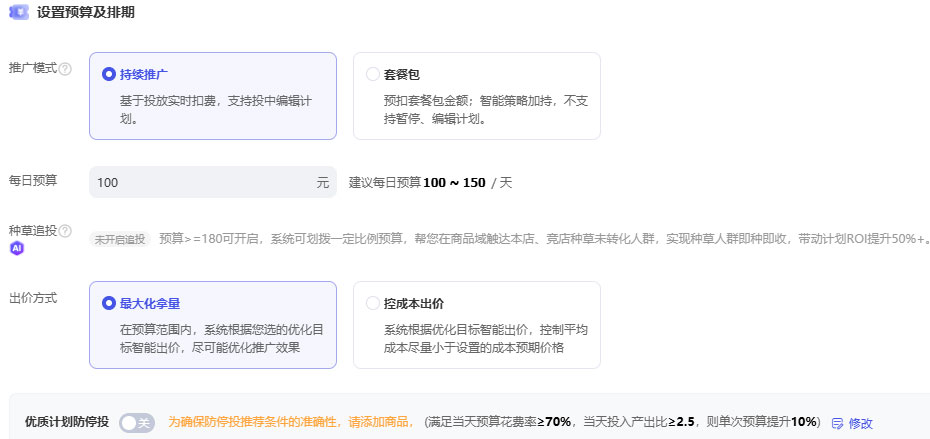Select the 持续推广 radio button

pos(108,74)
